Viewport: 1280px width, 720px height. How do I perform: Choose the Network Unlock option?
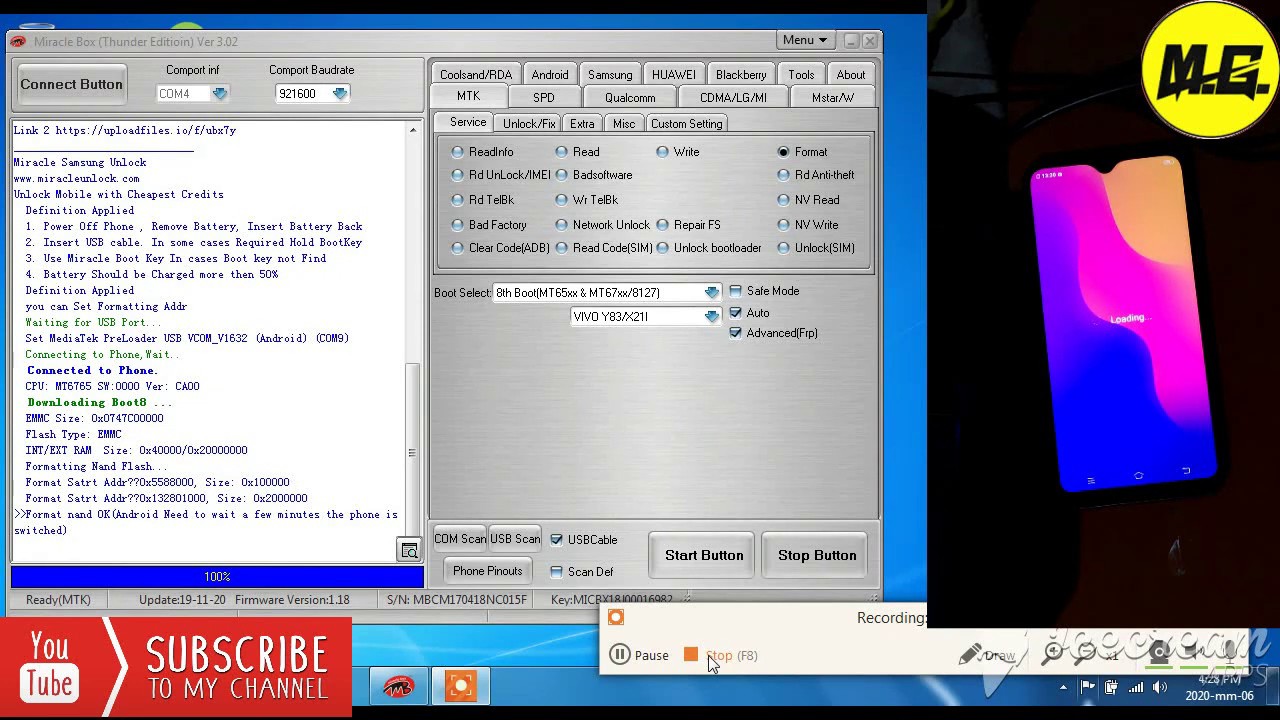pos(562,225)
